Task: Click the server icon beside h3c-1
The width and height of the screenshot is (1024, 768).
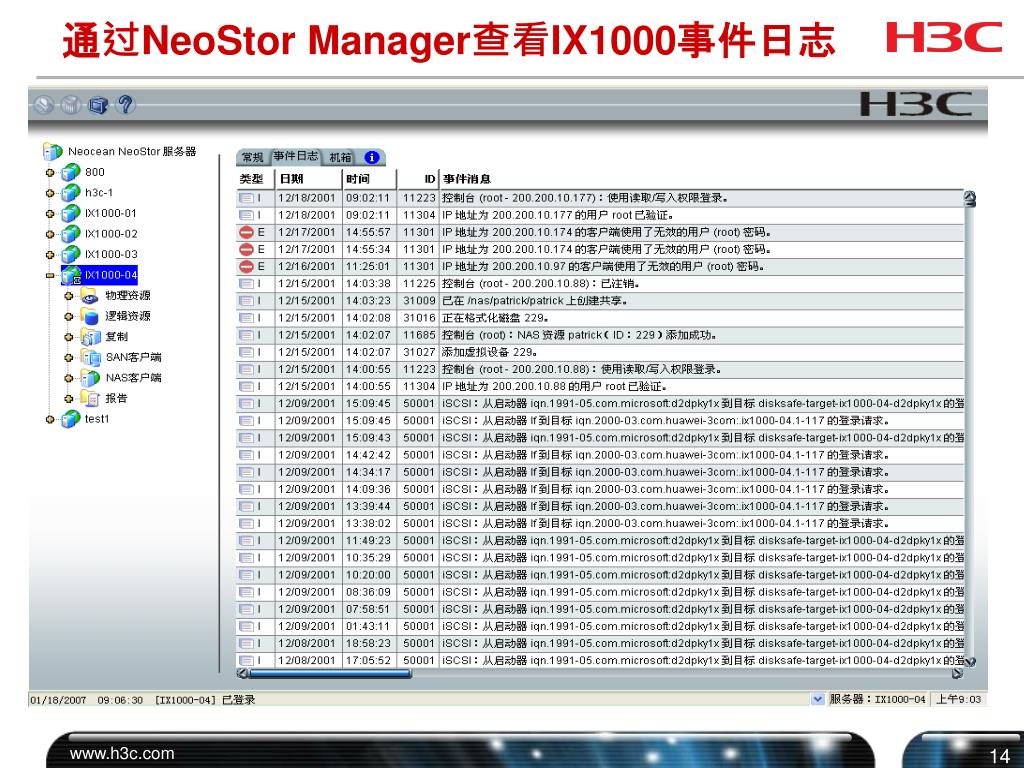Action: 71,193
